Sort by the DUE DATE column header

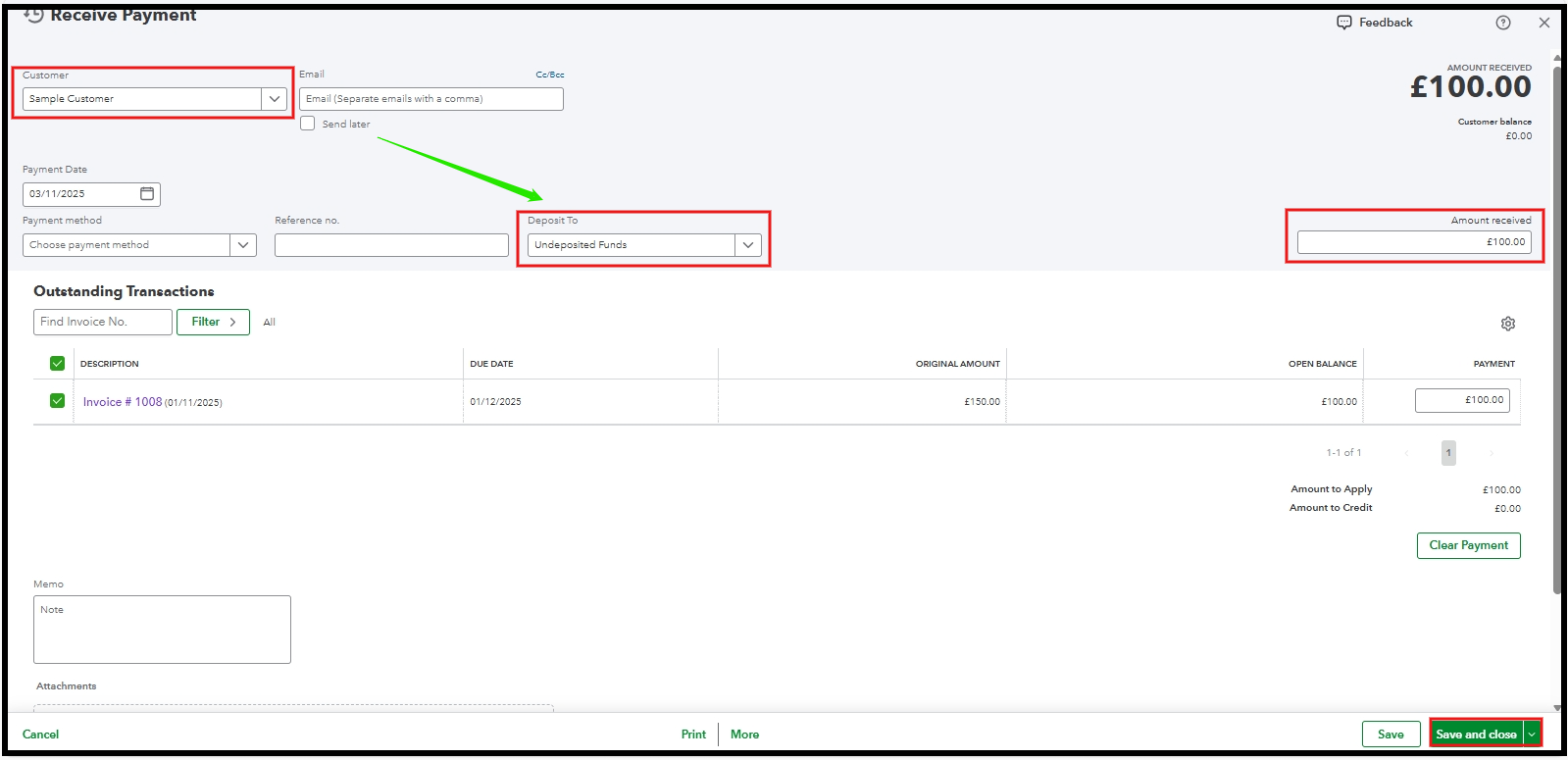491,364
